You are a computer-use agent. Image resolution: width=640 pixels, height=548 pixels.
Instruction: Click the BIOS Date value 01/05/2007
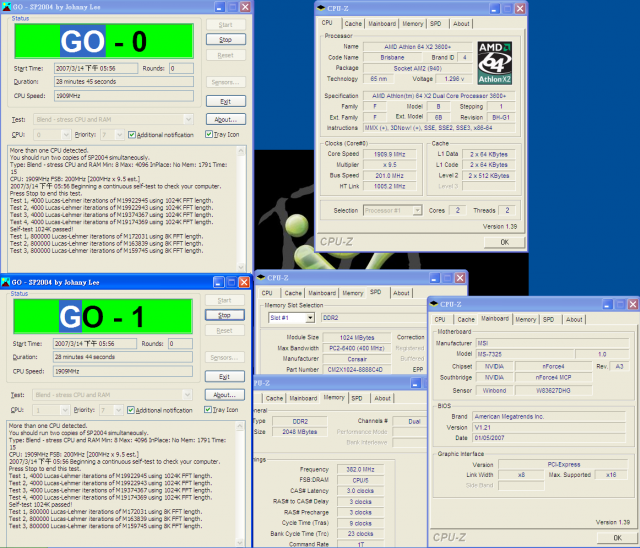(549, 438)
